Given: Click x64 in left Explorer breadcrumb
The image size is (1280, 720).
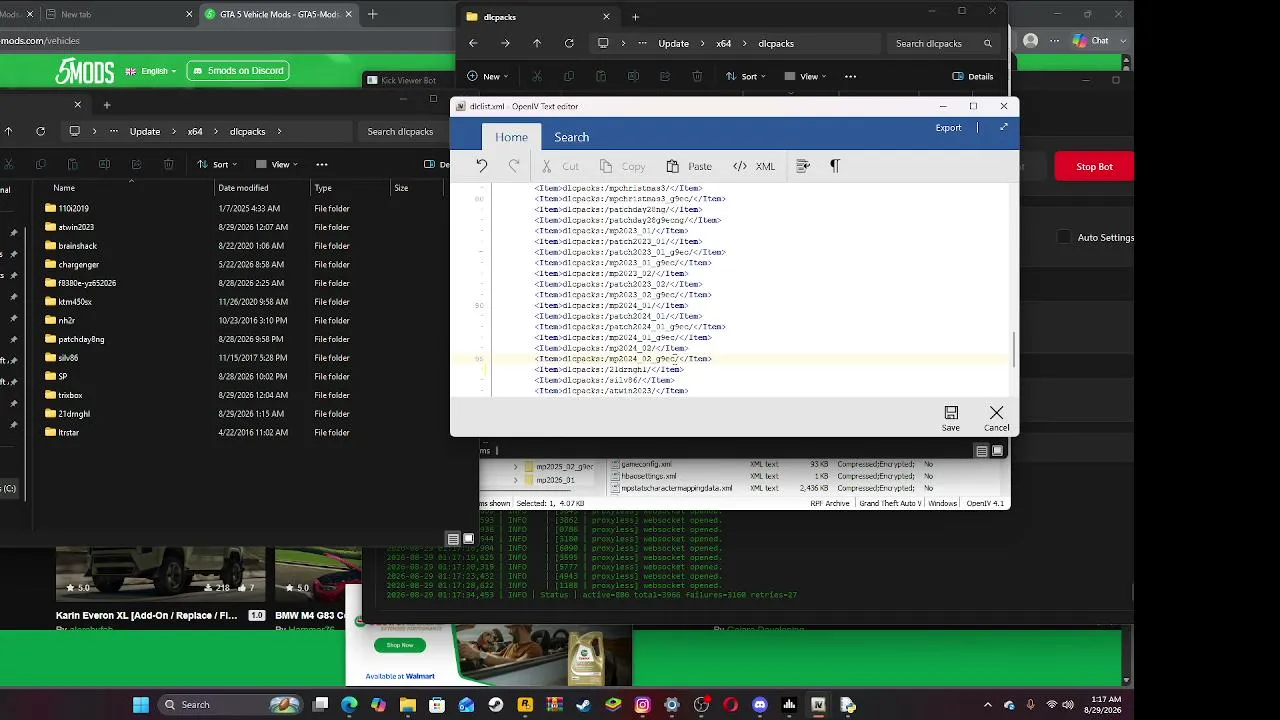Looking at the screenshot, I should pos(195,132).
